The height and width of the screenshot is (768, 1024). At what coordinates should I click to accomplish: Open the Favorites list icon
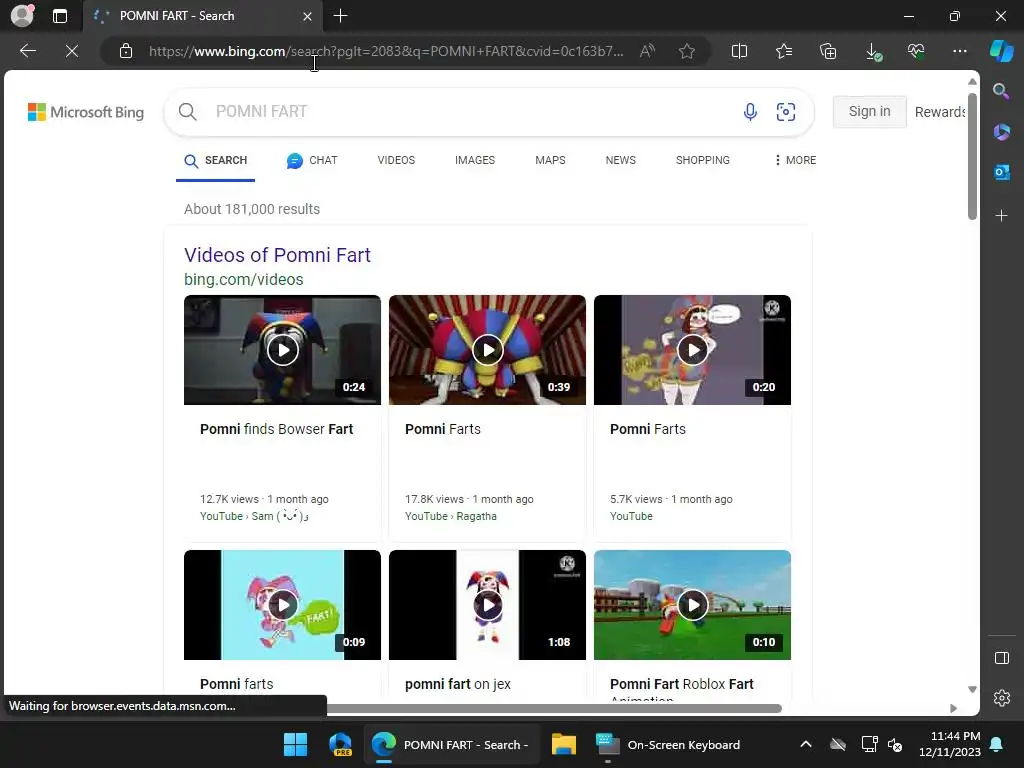pos(784,51)
